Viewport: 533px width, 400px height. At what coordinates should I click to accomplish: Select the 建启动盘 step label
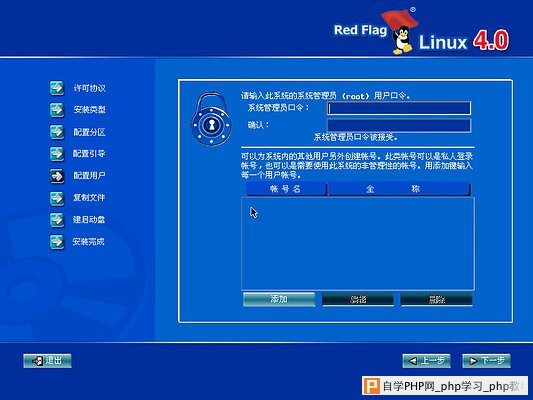point(89,220)
